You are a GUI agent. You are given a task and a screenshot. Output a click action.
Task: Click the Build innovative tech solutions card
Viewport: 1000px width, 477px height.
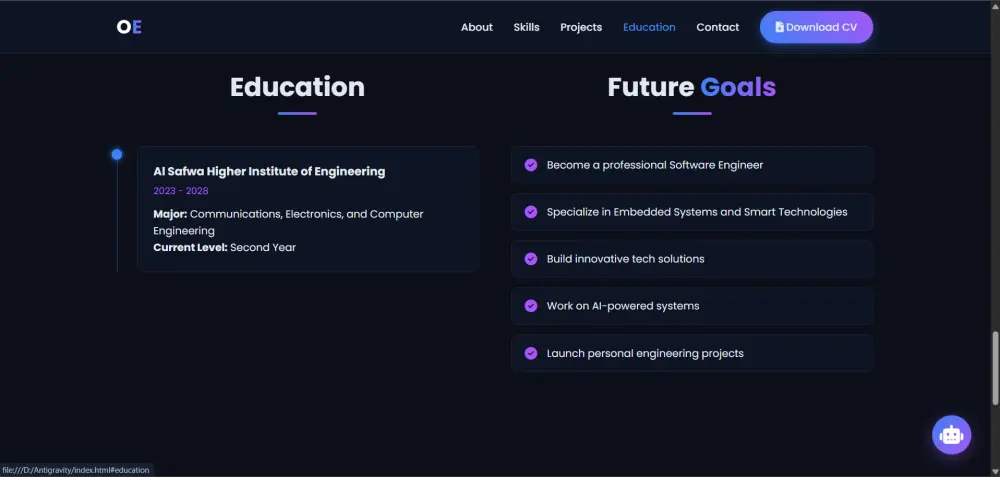click(691, 259)
